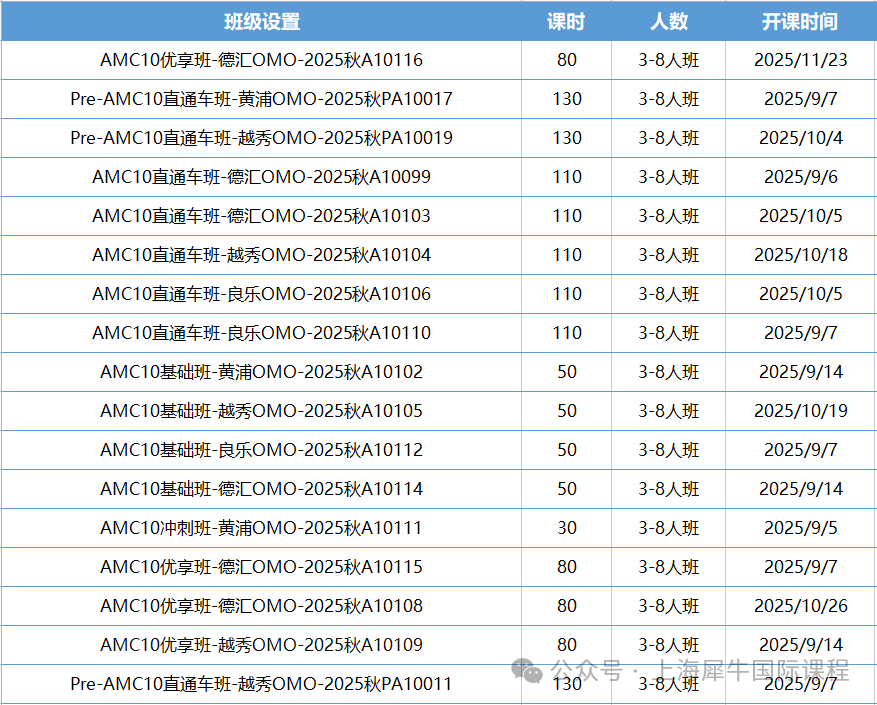Click 3-8人班 in the A10116 row
The image size is (877, 705).
point(669,60)
